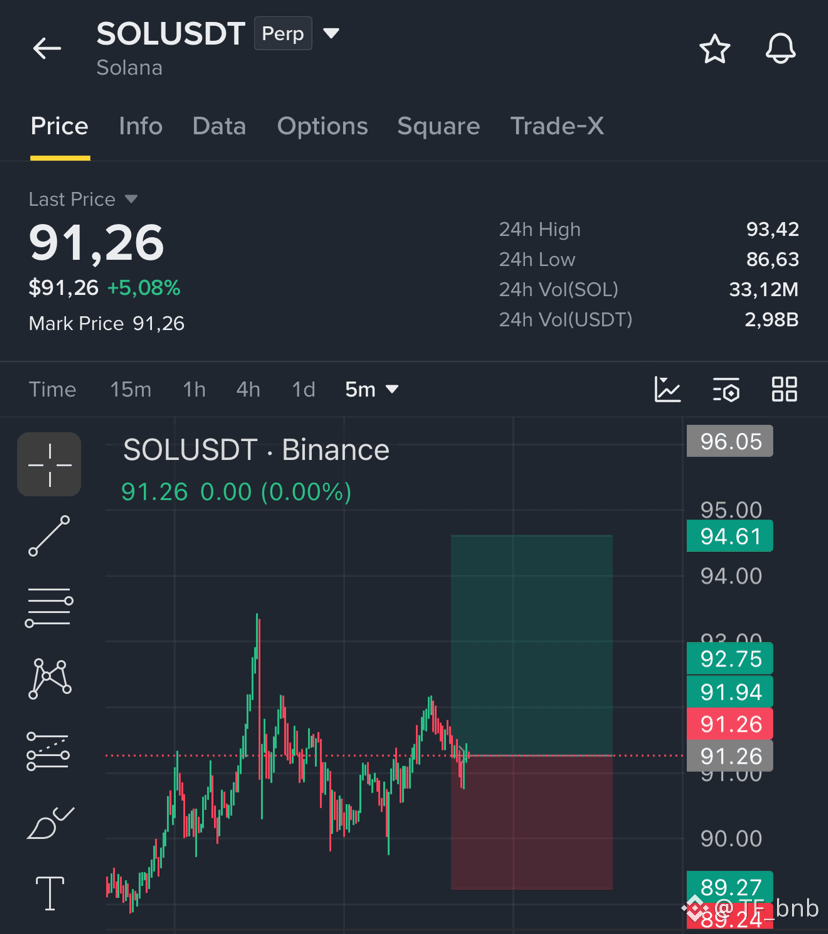The width and height of the screenshot is (828, 934).
Task: Click the gray 91.26 price label
Action: click(730, 756)
